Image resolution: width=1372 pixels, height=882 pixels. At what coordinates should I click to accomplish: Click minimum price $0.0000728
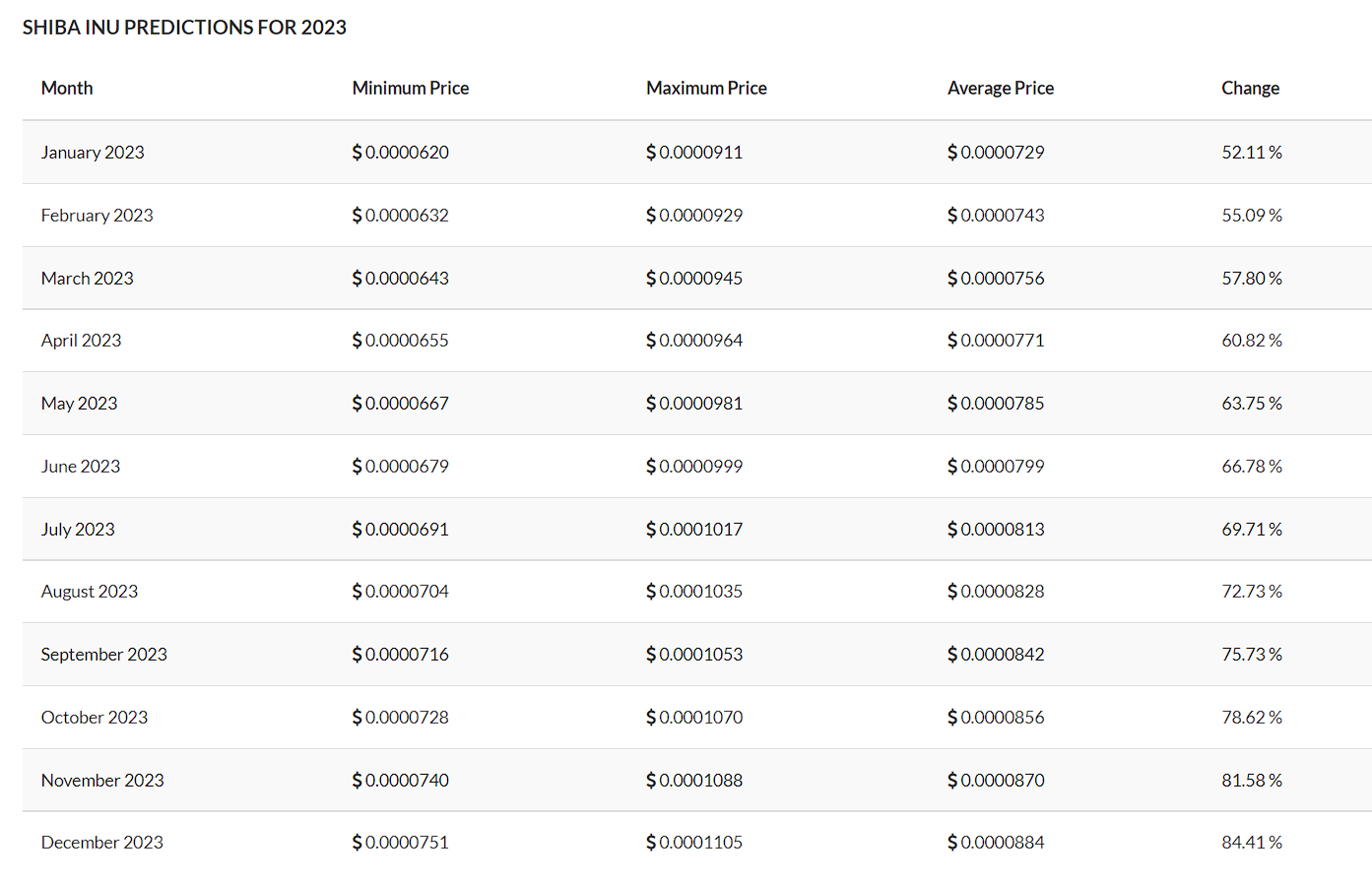coord(401,717)
